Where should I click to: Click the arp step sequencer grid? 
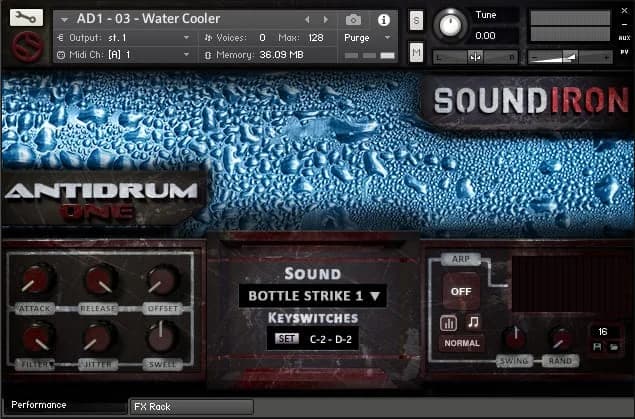pos(569,283)
